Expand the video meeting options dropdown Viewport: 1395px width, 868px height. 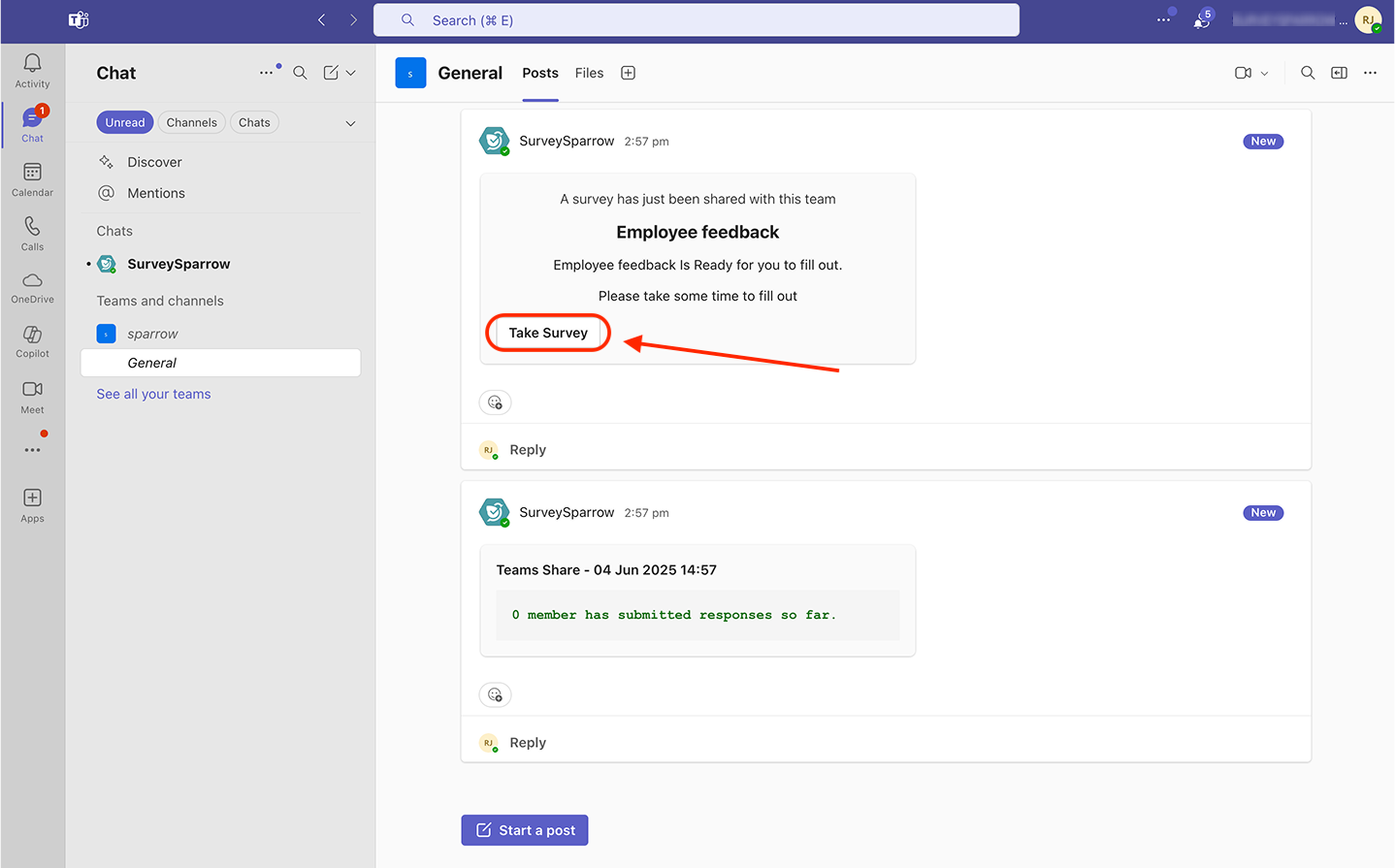[x=1264, y=74]
